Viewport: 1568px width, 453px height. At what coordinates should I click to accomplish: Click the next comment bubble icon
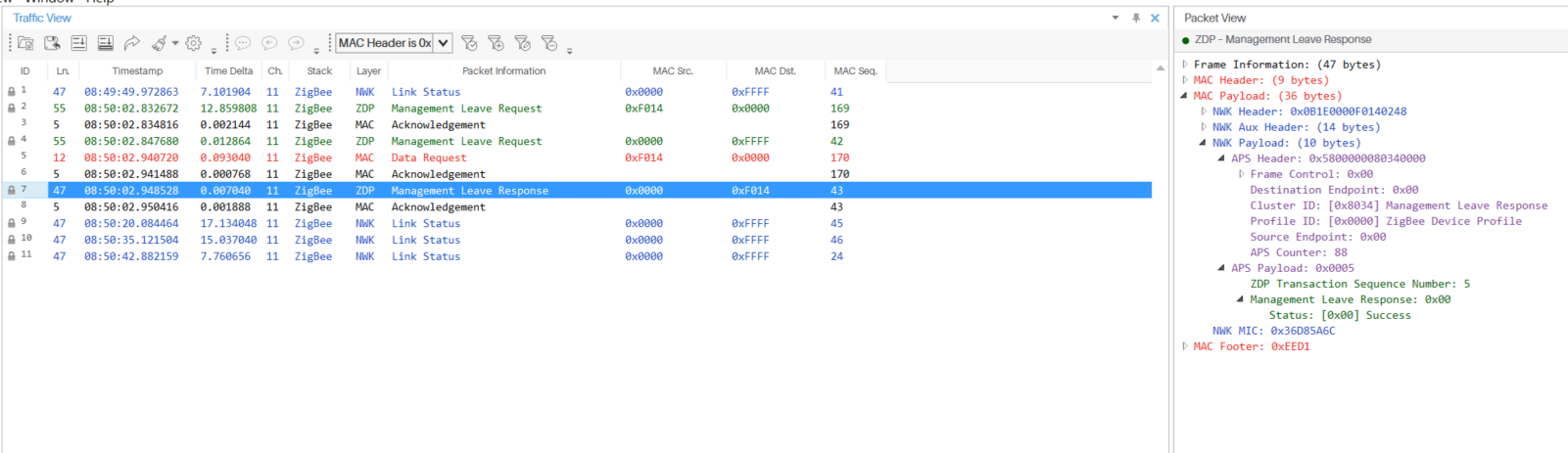tap(296, 43)
